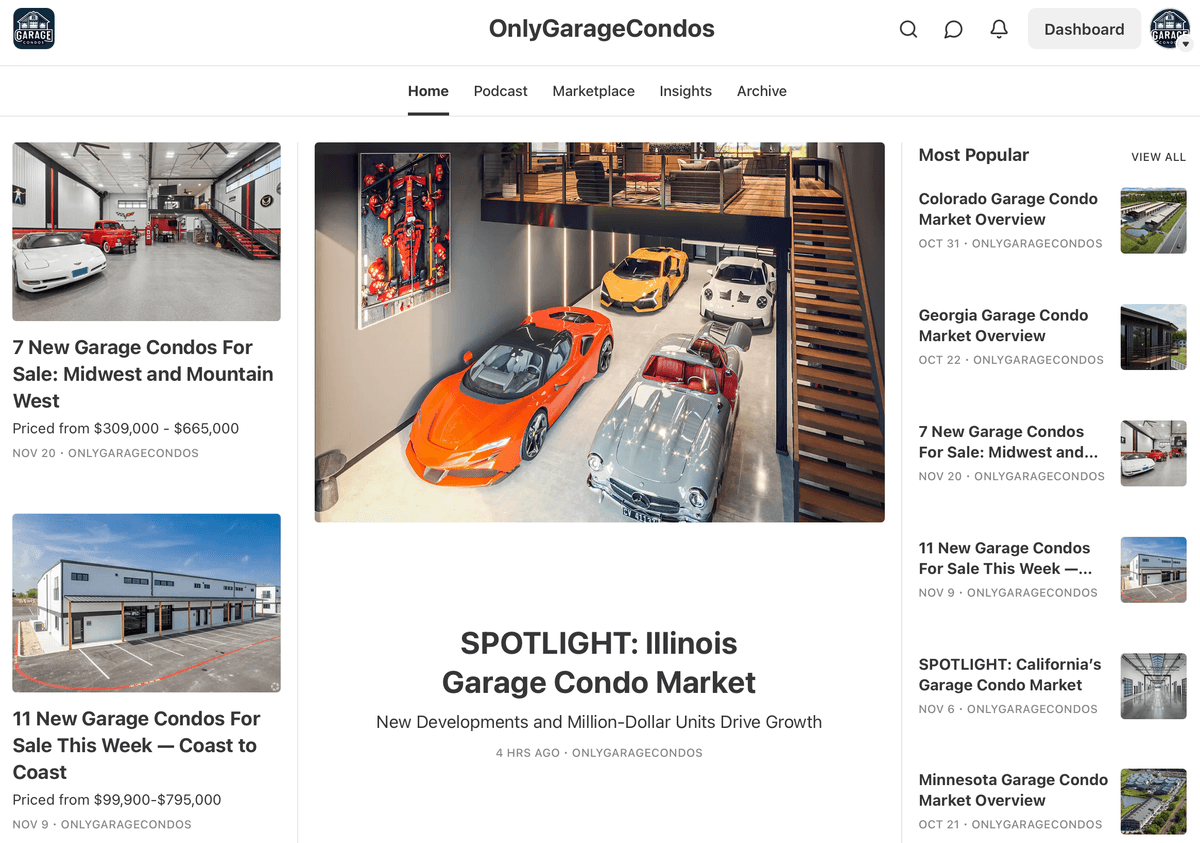The height and width of the screenshot is (843, 1200).
Task: Open the 11 New Garage Condos building image
Action: pos(146,603)
